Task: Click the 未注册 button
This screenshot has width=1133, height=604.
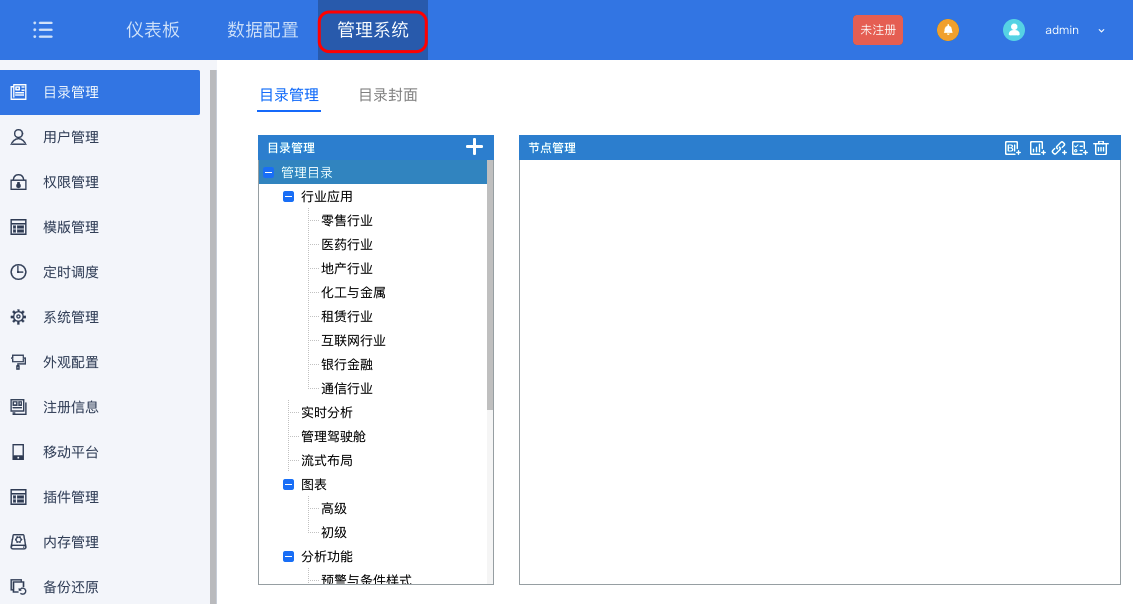Action: point(878,30)
